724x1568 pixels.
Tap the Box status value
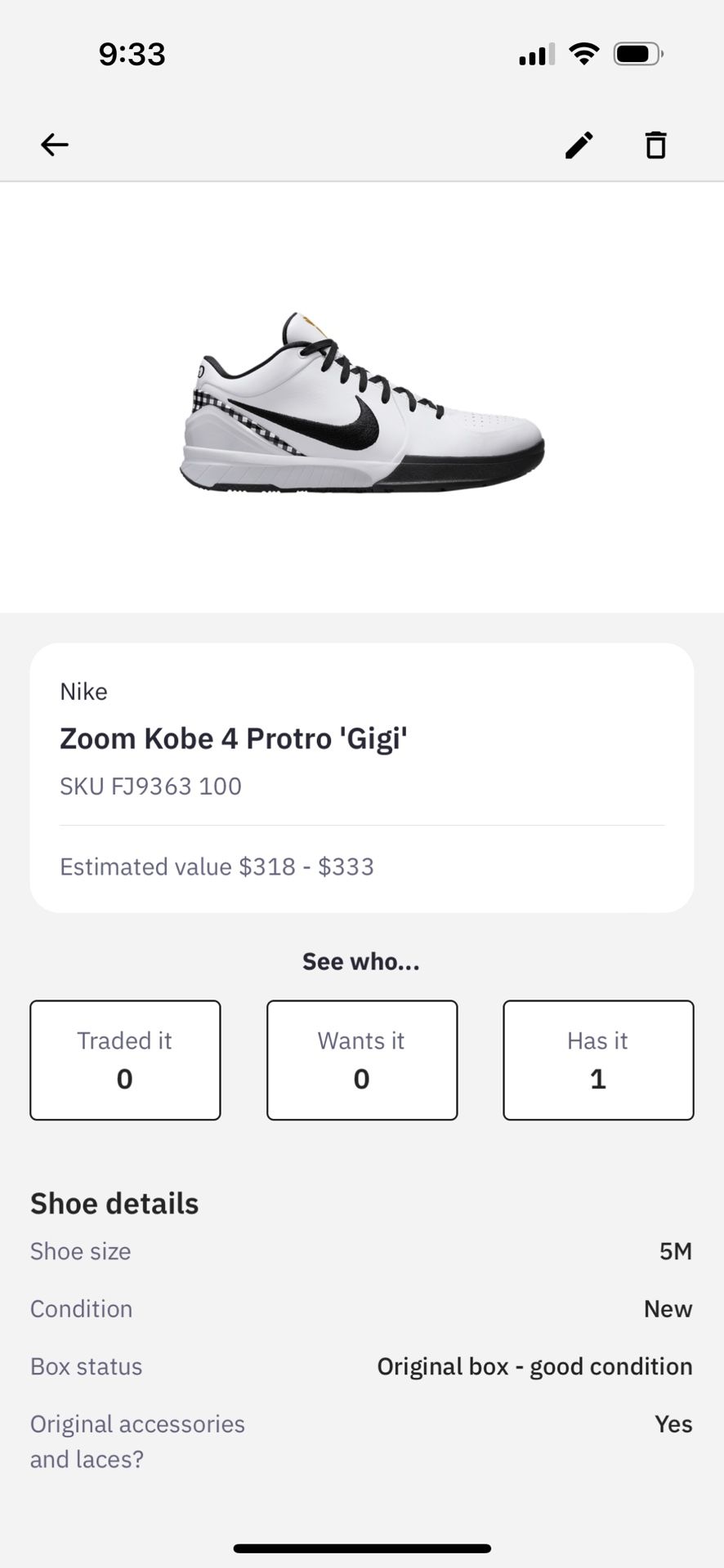(534, 1366)
